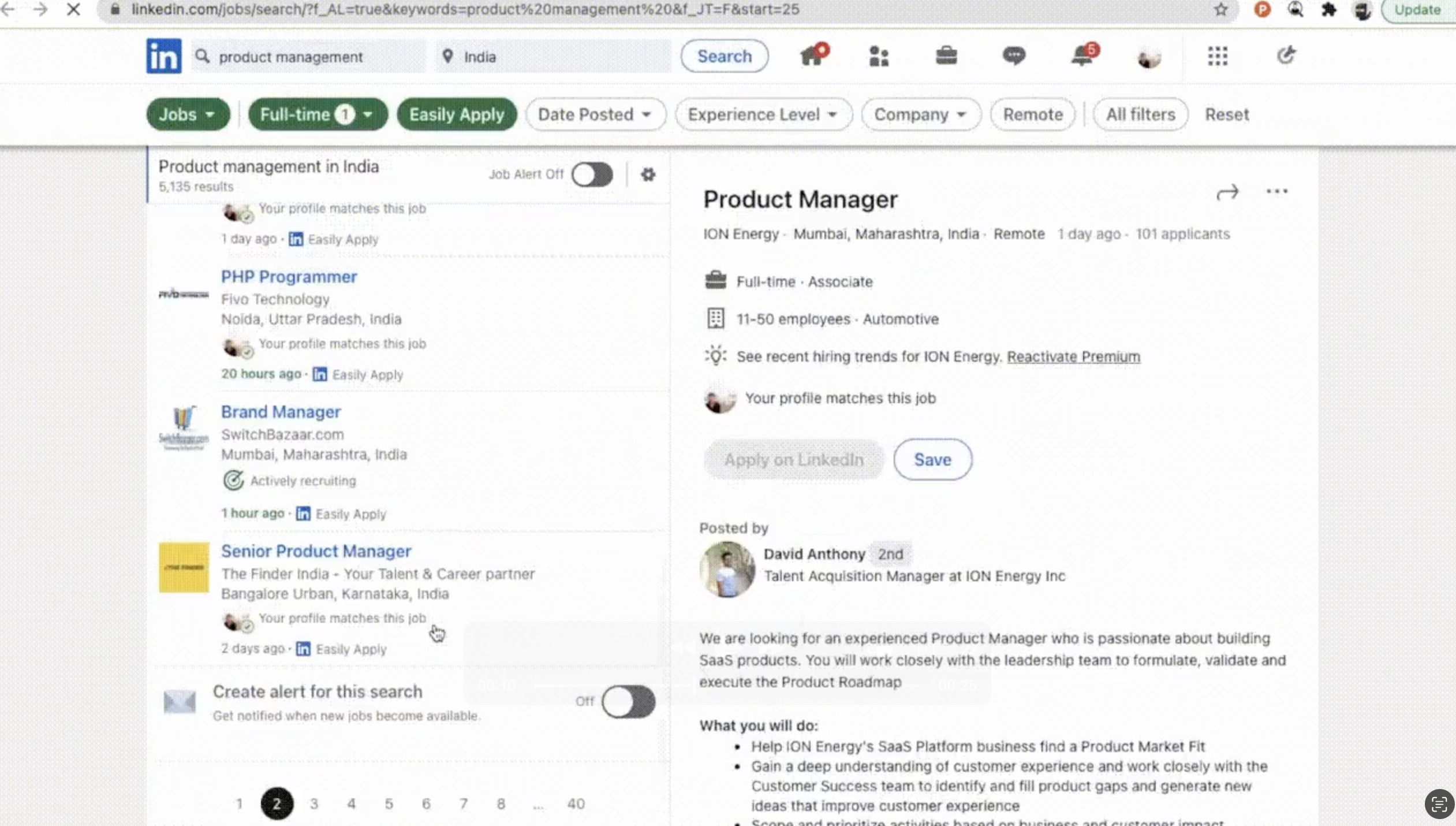
Task: Open the Brand Manager job listing
Action: 281,412
